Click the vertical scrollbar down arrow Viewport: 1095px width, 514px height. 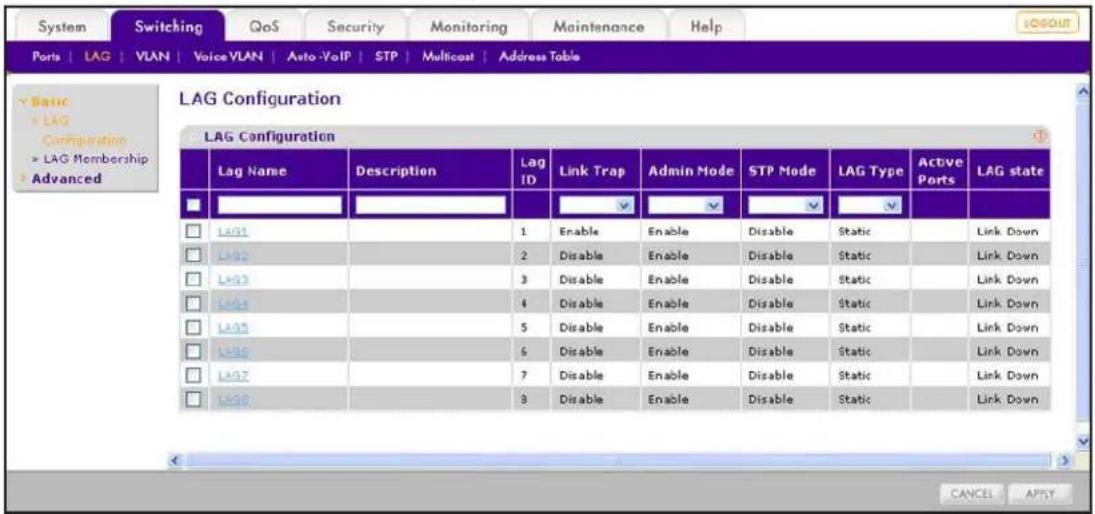[1085, 441]
